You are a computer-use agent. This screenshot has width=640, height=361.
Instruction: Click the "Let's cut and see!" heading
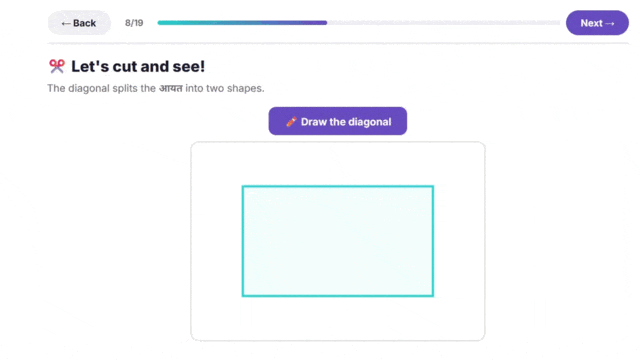[x=138, y=66]
